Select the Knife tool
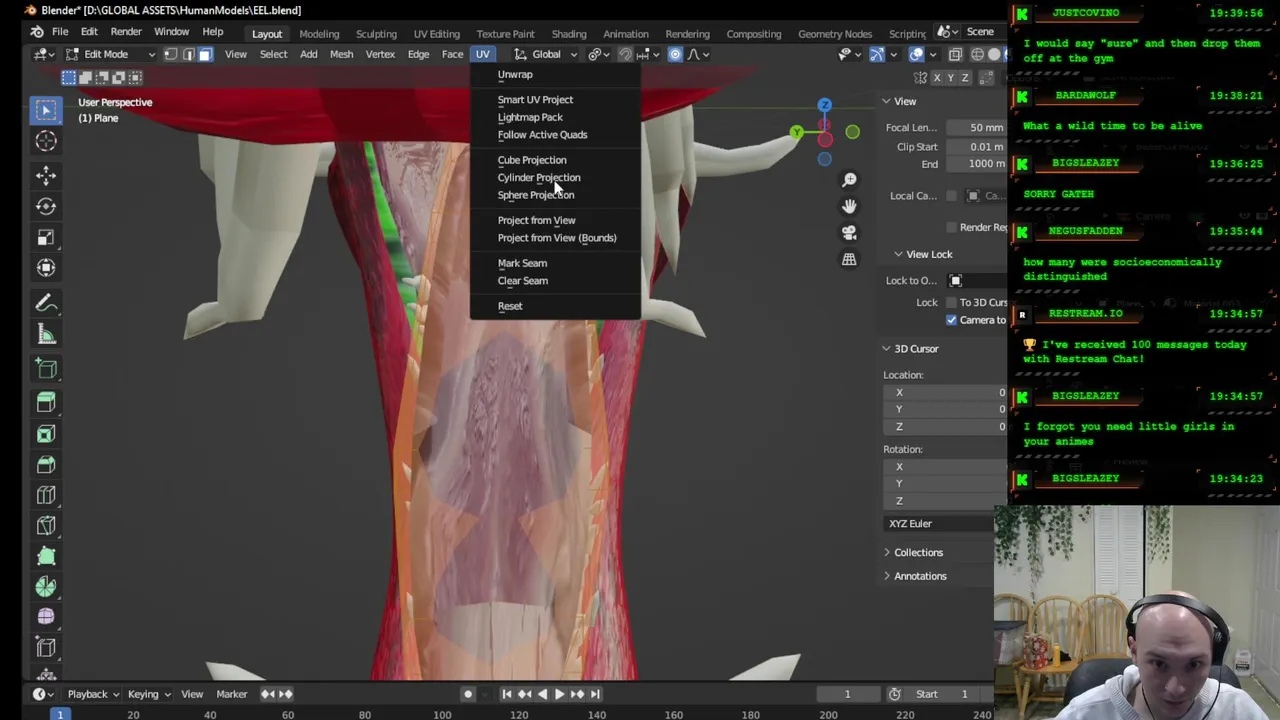The width and height of the screenshot is (1280, 720). point(46,526)
